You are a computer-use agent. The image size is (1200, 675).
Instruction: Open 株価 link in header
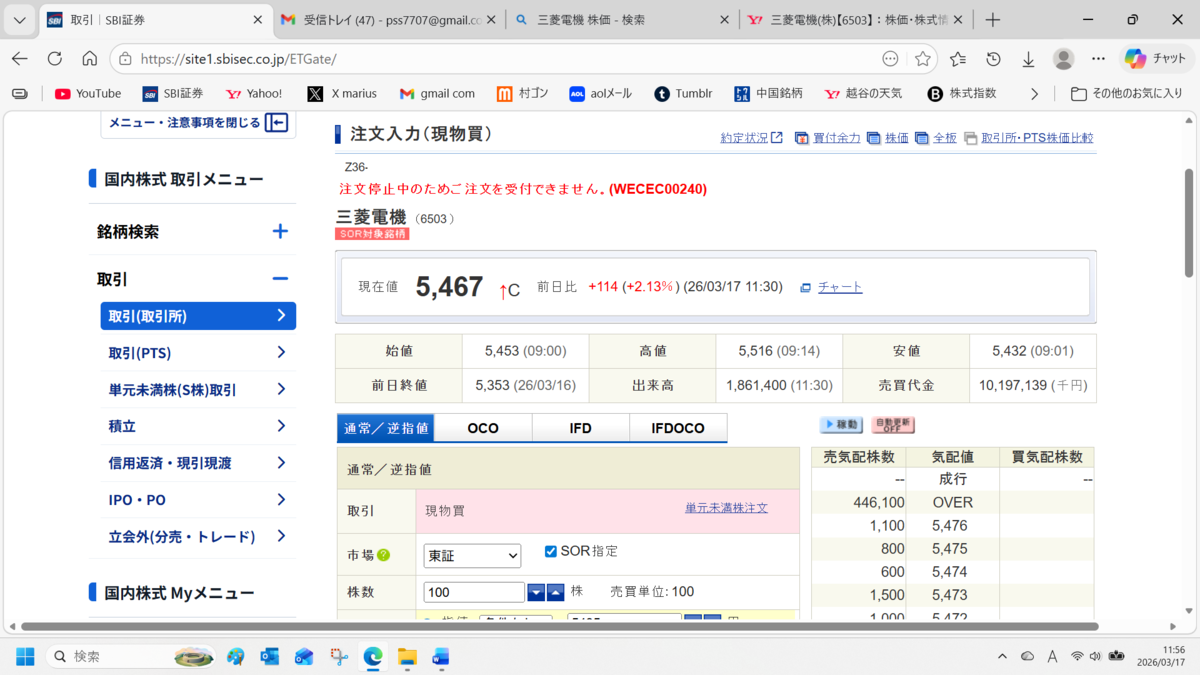pyautogui.click(x=896, y=138)
